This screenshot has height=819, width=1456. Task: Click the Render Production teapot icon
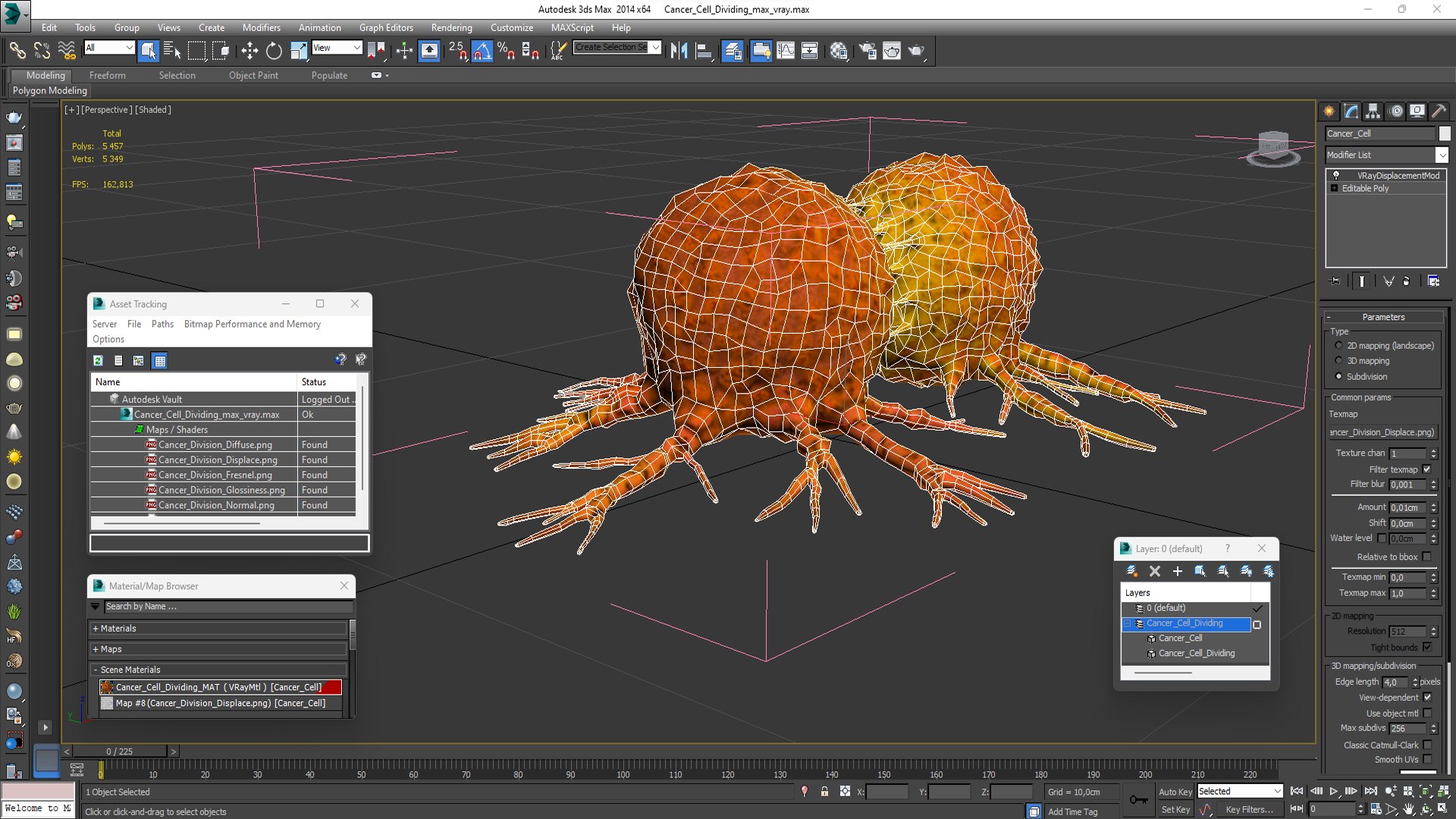(917, 51)
